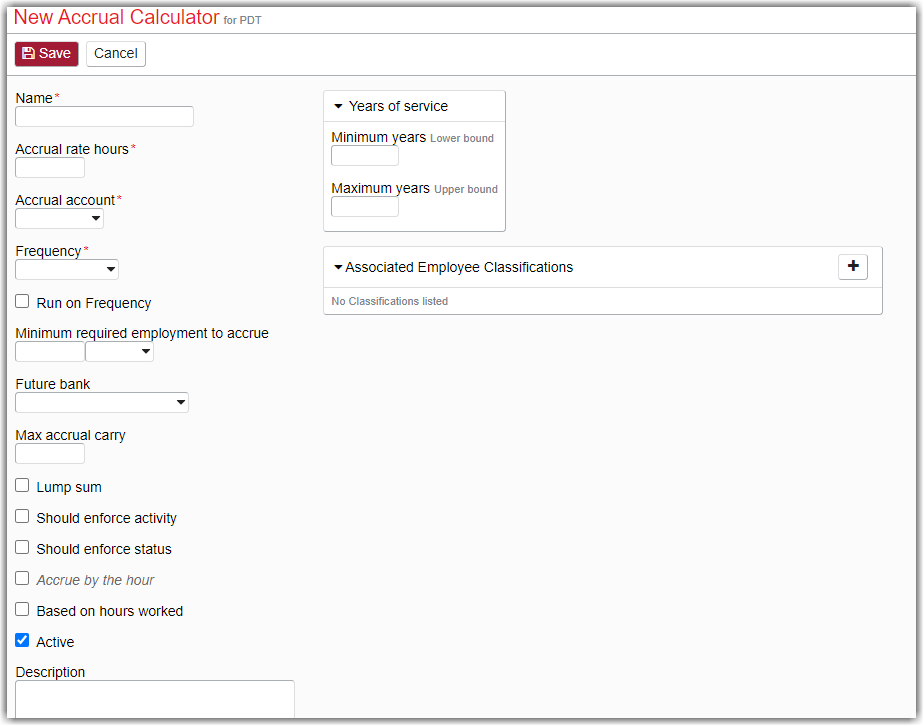
Task: Collapse Associated Employee Classifications panel
Action: click(338, 268)
